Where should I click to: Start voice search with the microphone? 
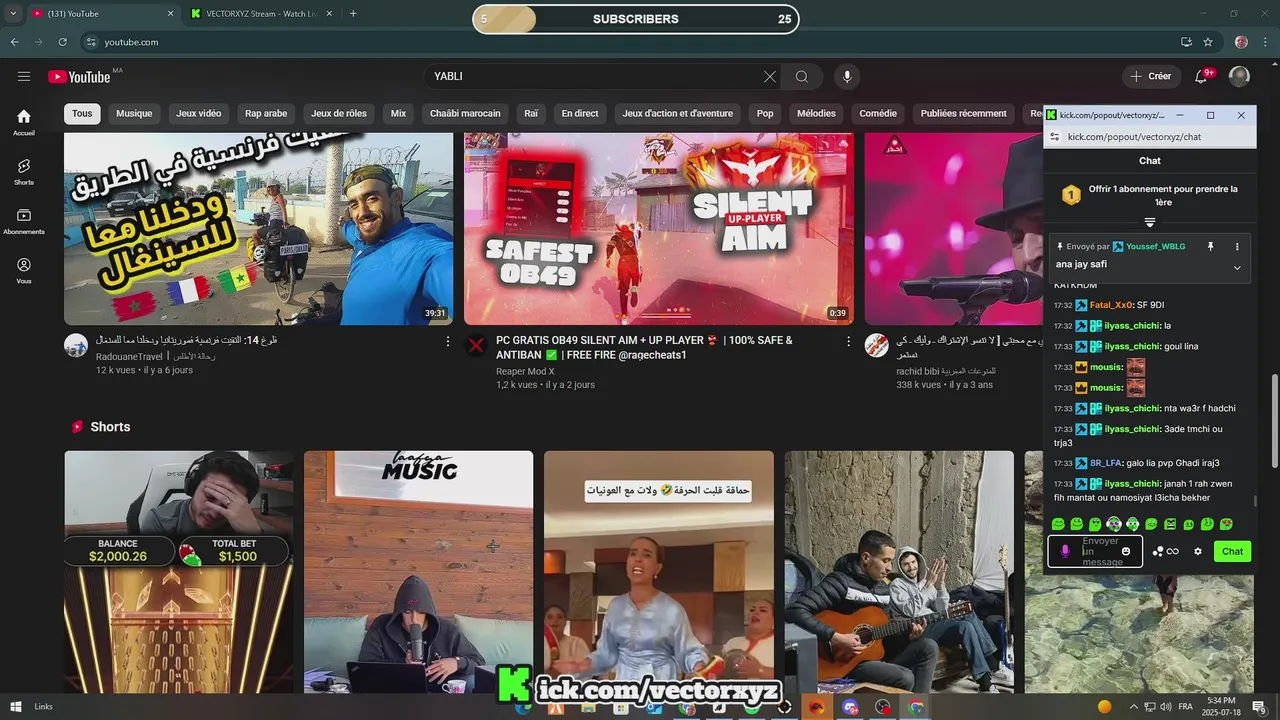[847, 77]
